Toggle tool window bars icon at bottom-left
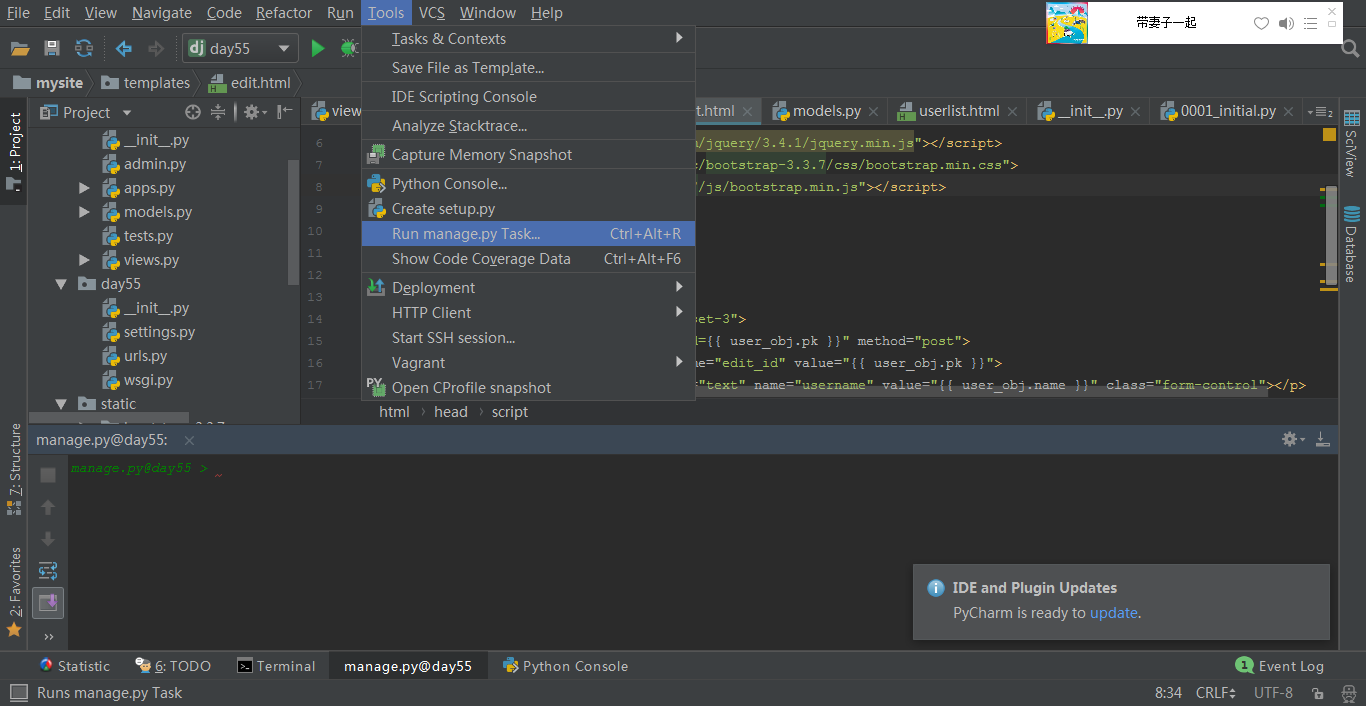The image size is (1366, 706). [18, 692]
